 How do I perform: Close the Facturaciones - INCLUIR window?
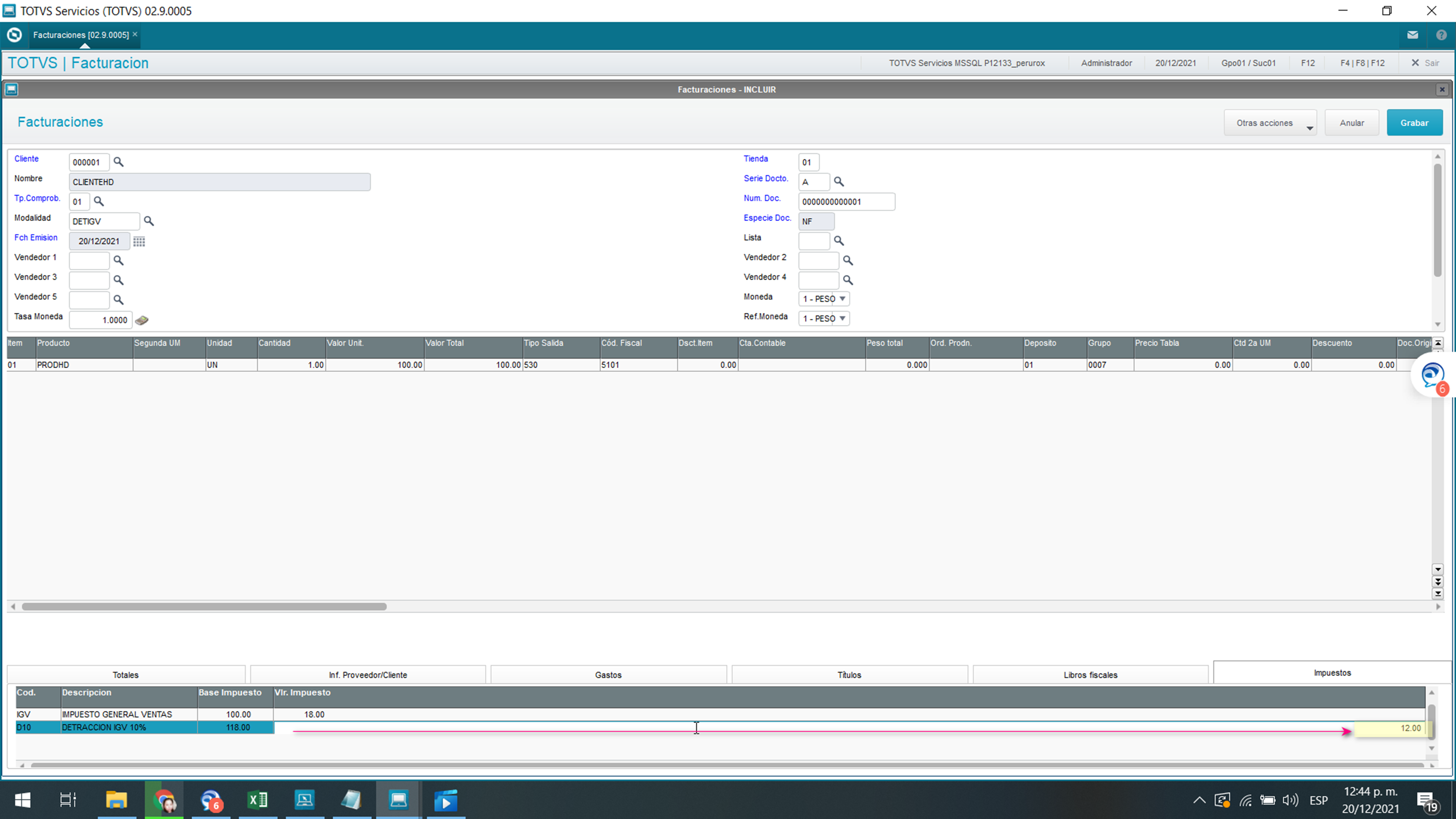[1442, 89]
